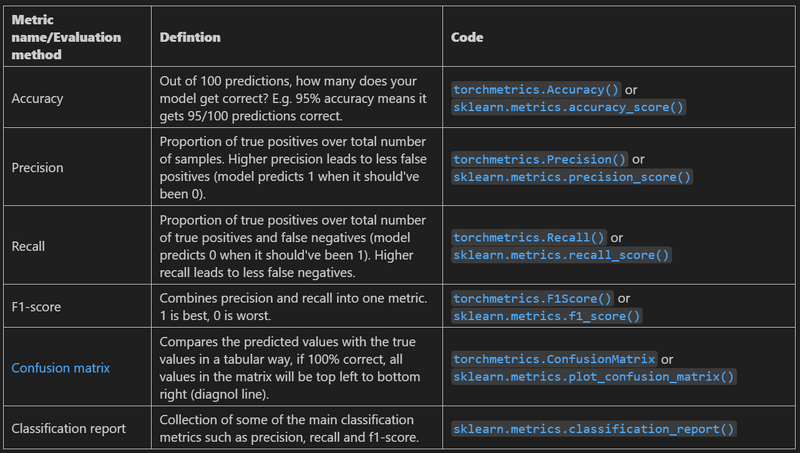Viewport: 800px width, 453px height.
Task: Select the Classification report row label
Action: click(68, 429)
